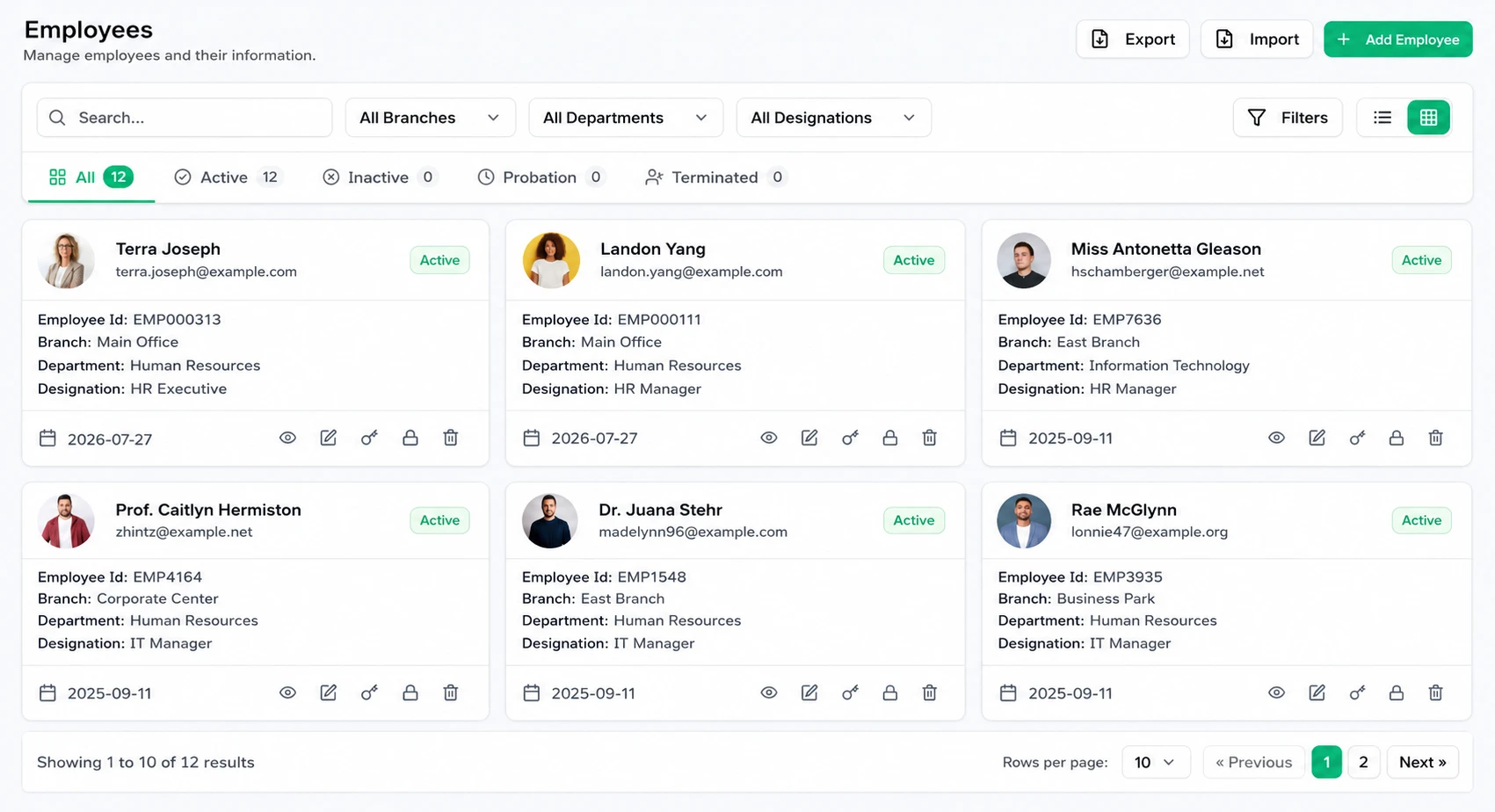Click key icon for Rae McGlynn
The width and height of the screenshot is (1495, 812).
click(x=1358, y=692)
